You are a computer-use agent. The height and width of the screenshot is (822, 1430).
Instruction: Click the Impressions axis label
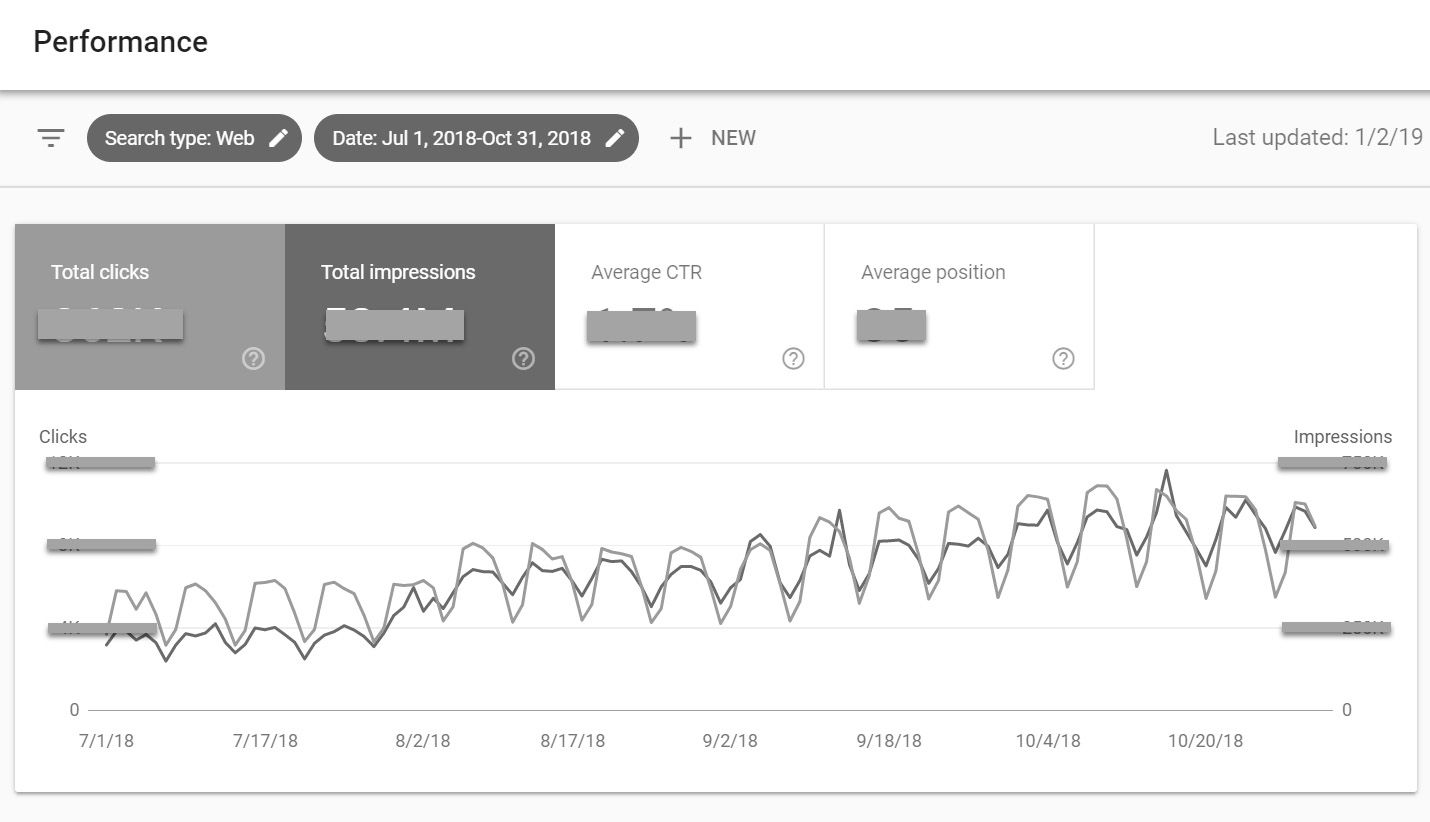[x=1343, y=437]
